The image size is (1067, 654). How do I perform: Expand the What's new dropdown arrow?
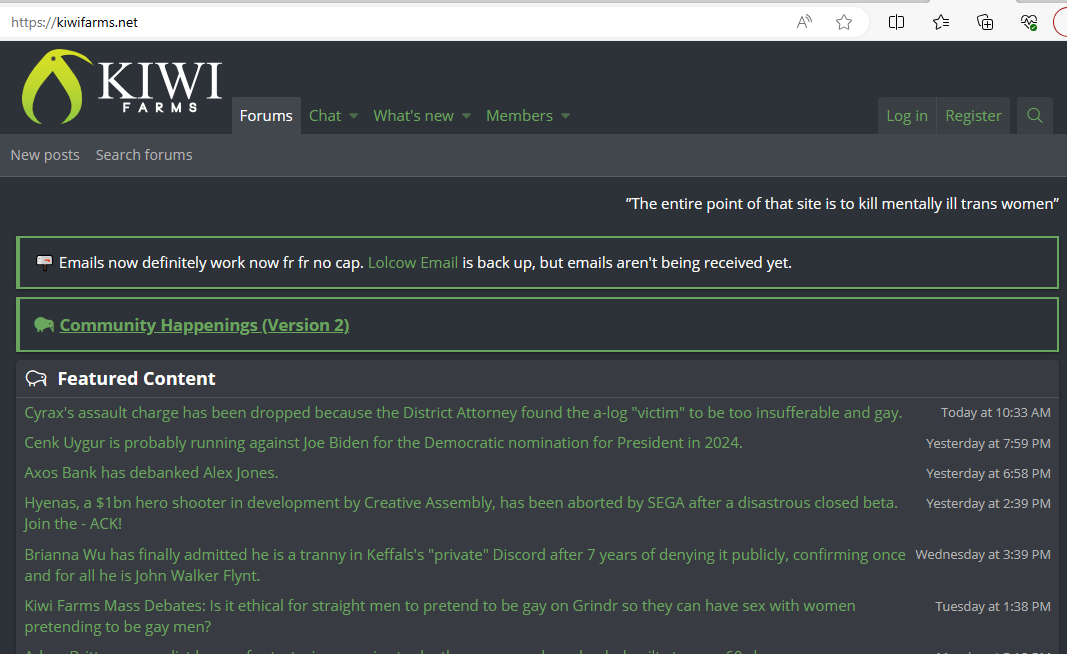[x=466, y=116]
